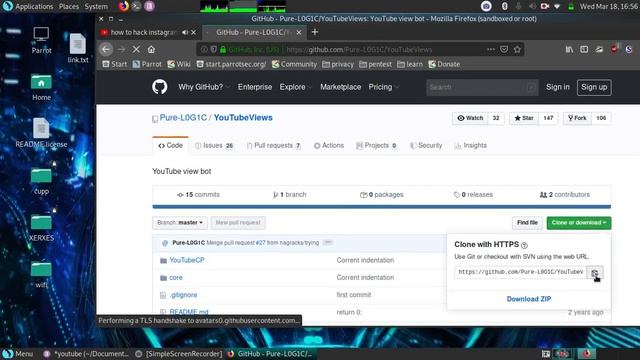Screen dimensions: 640x360
Task: View the 15 commits link
Action: click(199, 195)
